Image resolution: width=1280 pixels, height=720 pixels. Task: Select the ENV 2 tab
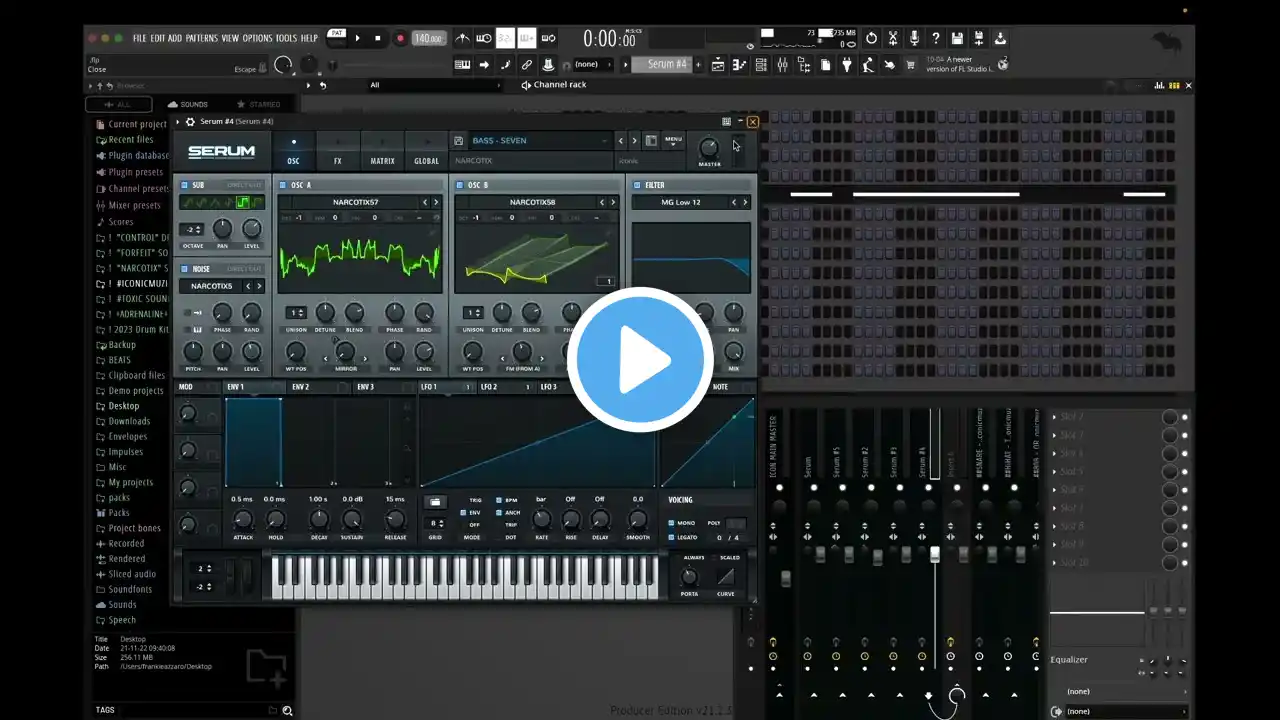(301, 387)
